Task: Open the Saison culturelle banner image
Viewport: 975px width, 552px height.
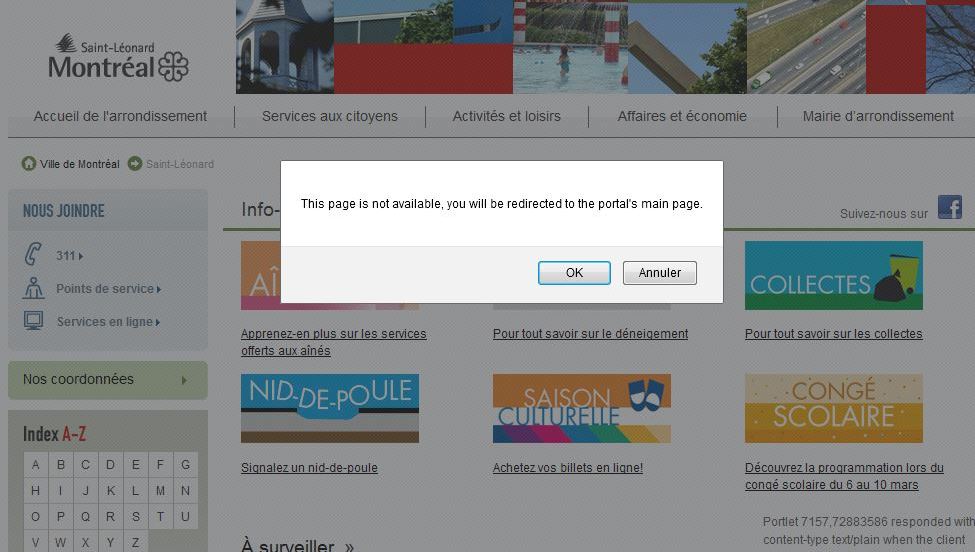Action: coord(581,408)
